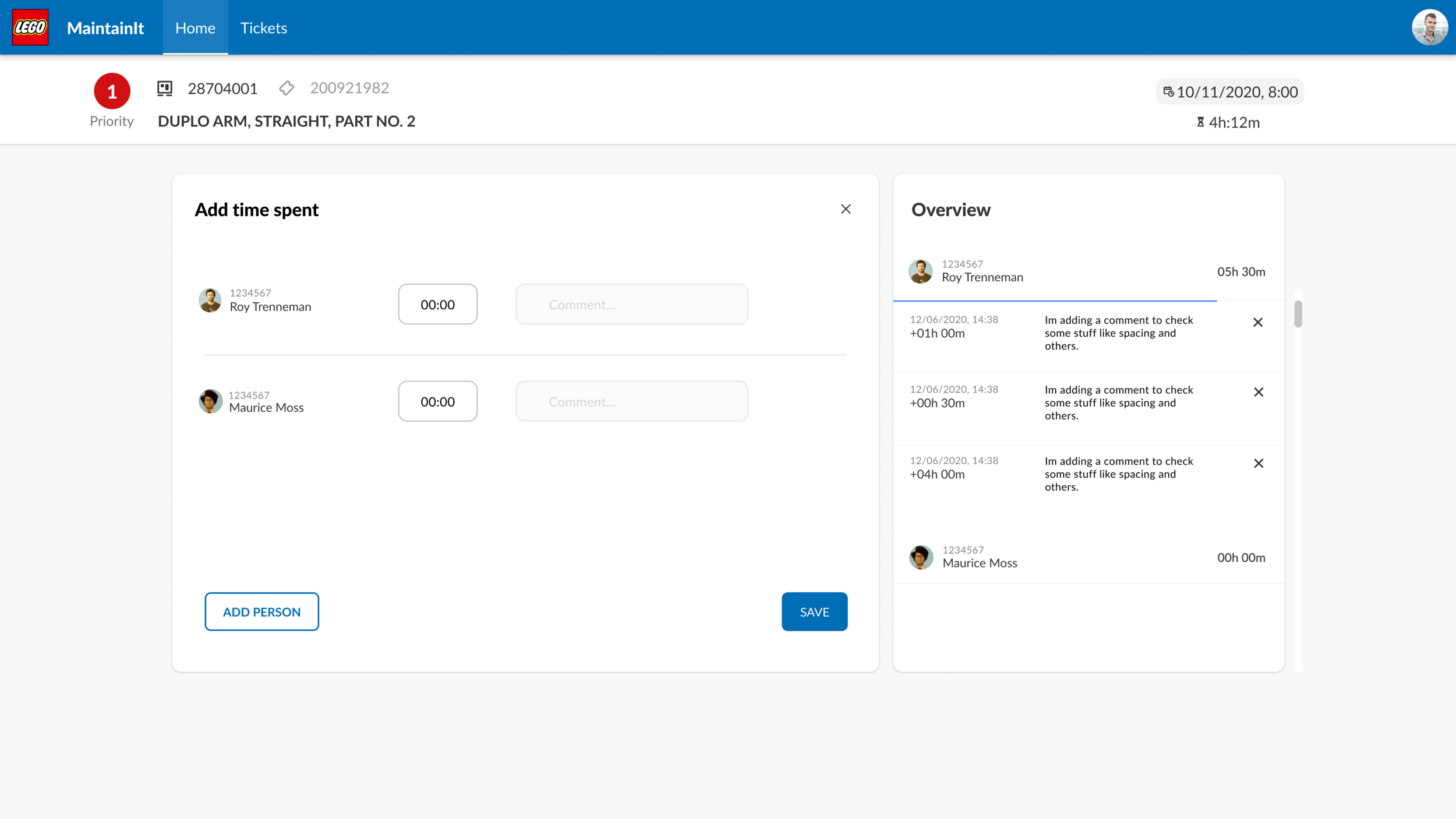Click the calendar icon next to 10/11/2020
Image resolution: width=1456 pixels, height=819 pixels.
1168,91
